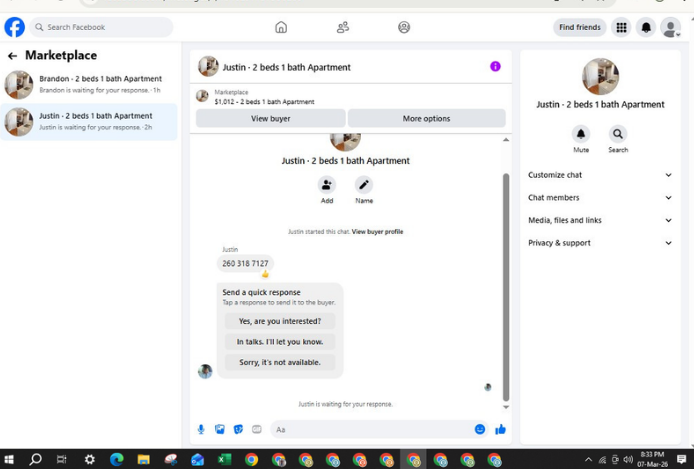
Task: Click the Find friends button
Action: [x=579, y=27]
